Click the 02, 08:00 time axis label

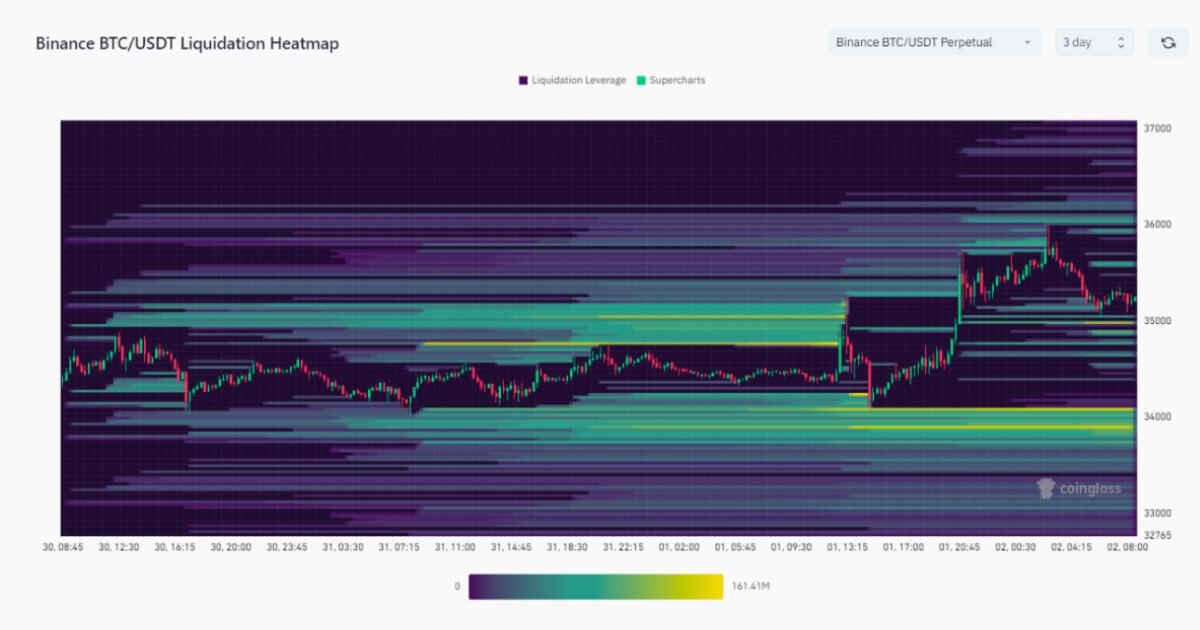1126,548
